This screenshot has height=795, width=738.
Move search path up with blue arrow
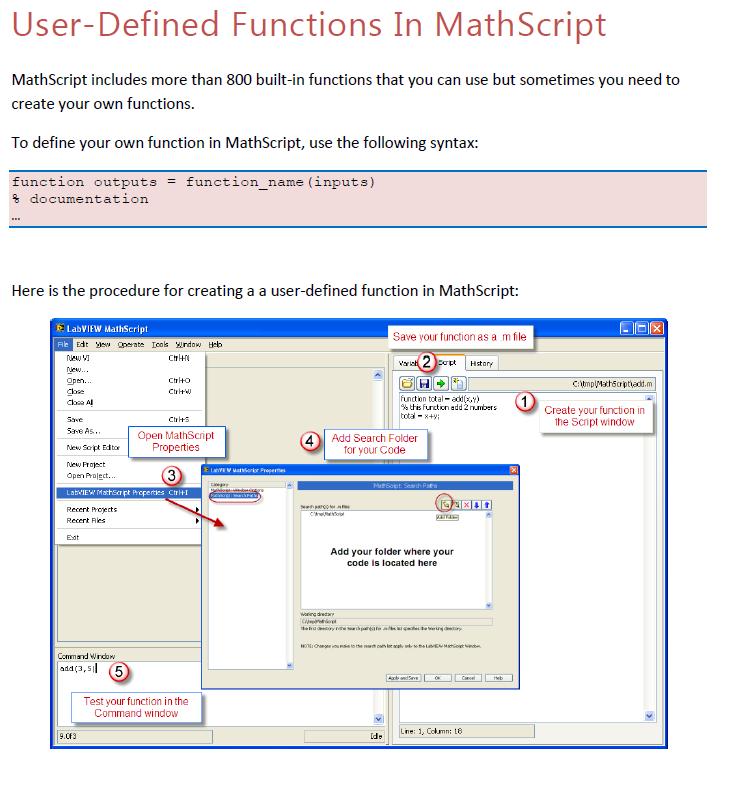pos(487,504)
